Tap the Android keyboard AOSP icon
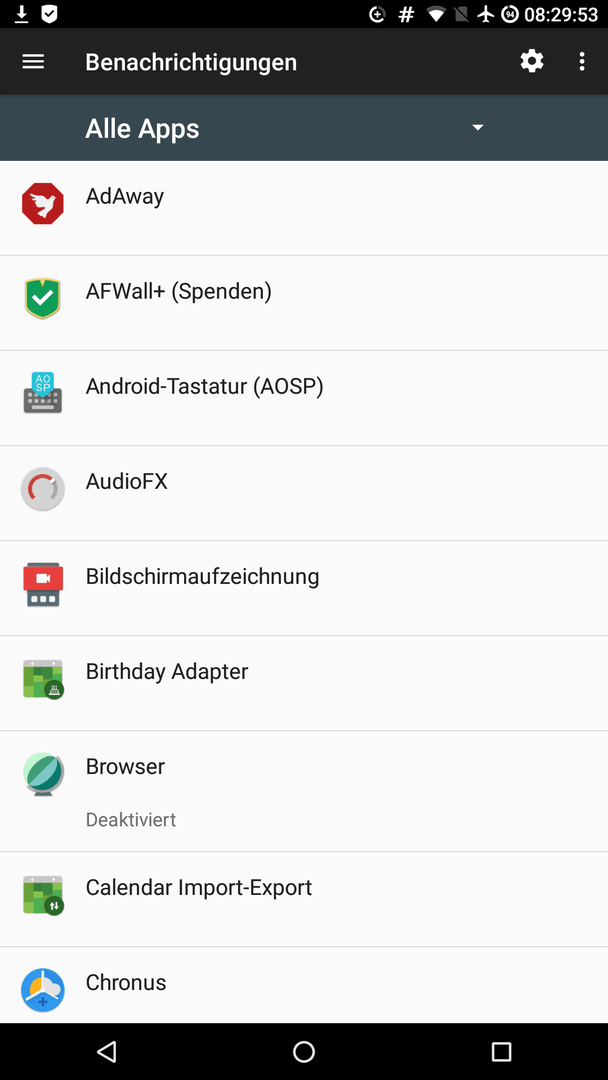The width and height of the screenshot is (608, 1080). pos(43,393)
